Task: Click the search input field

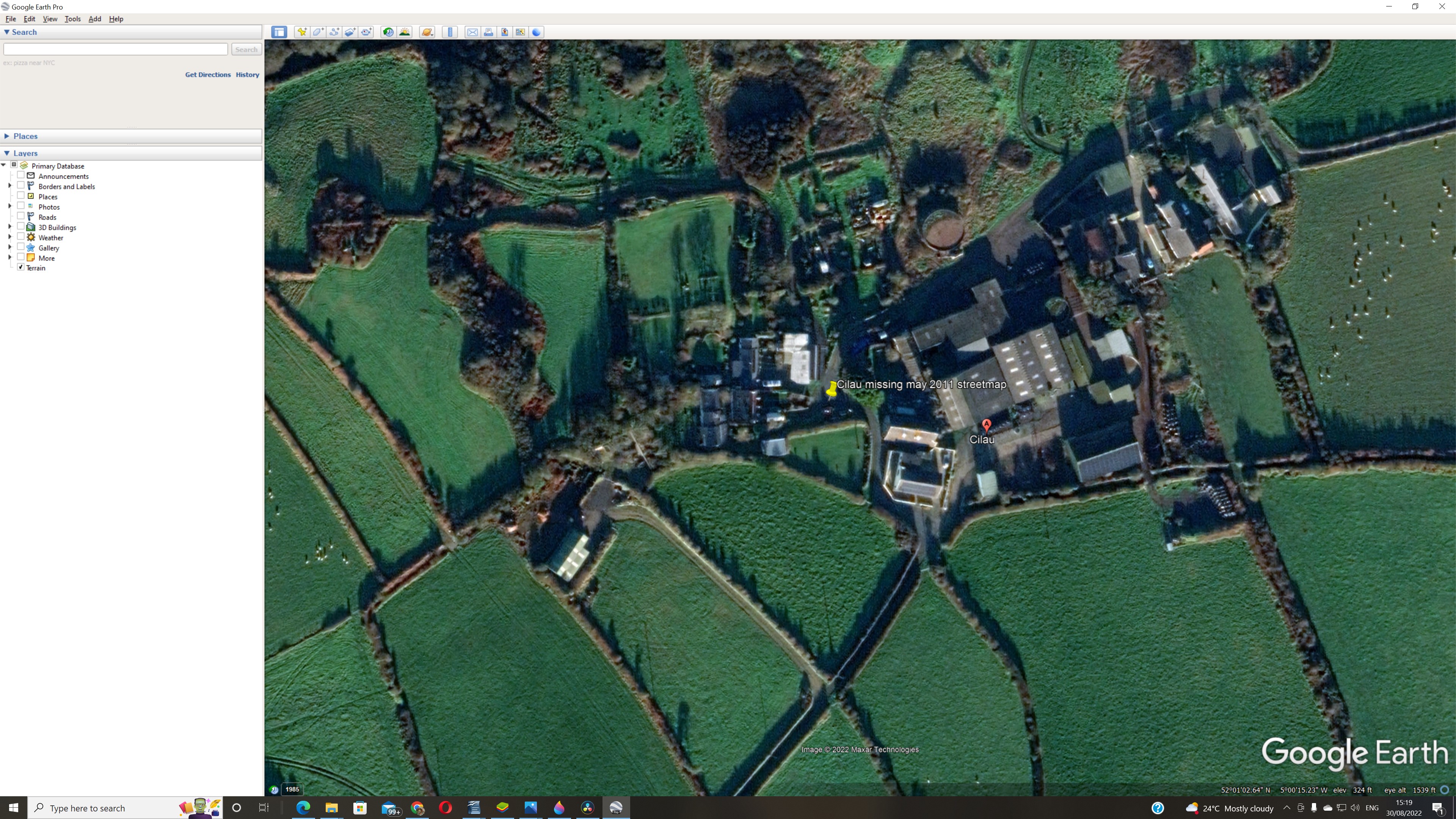Action: click(115, 49)
